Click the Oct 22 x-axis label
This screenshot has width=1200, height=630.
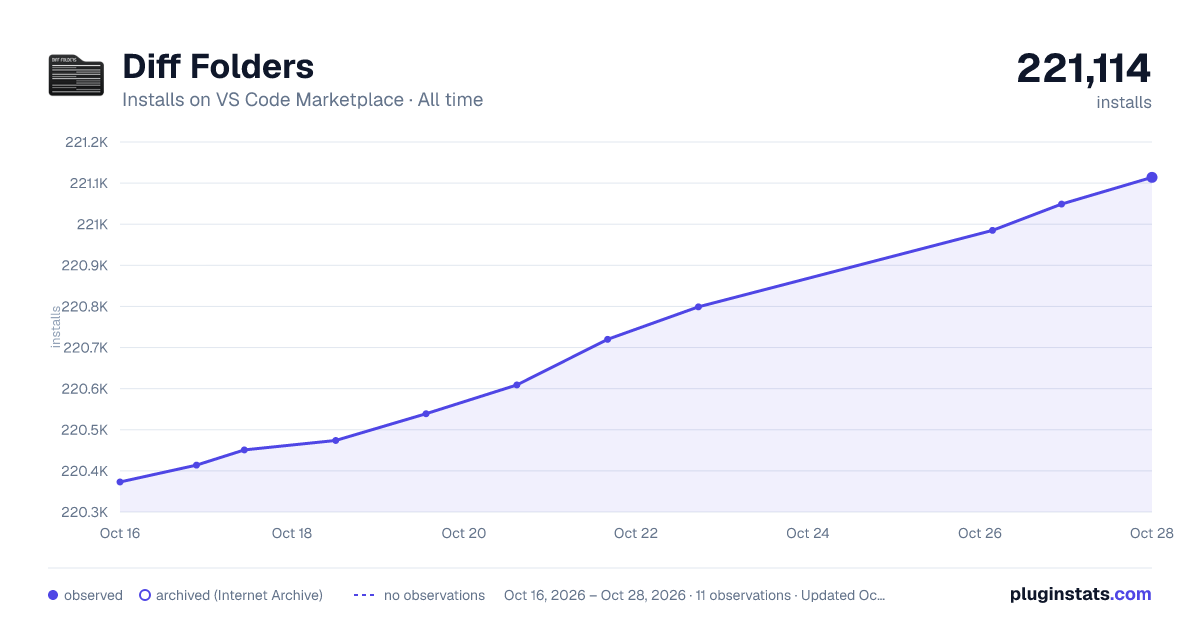(x=636, y=533)
